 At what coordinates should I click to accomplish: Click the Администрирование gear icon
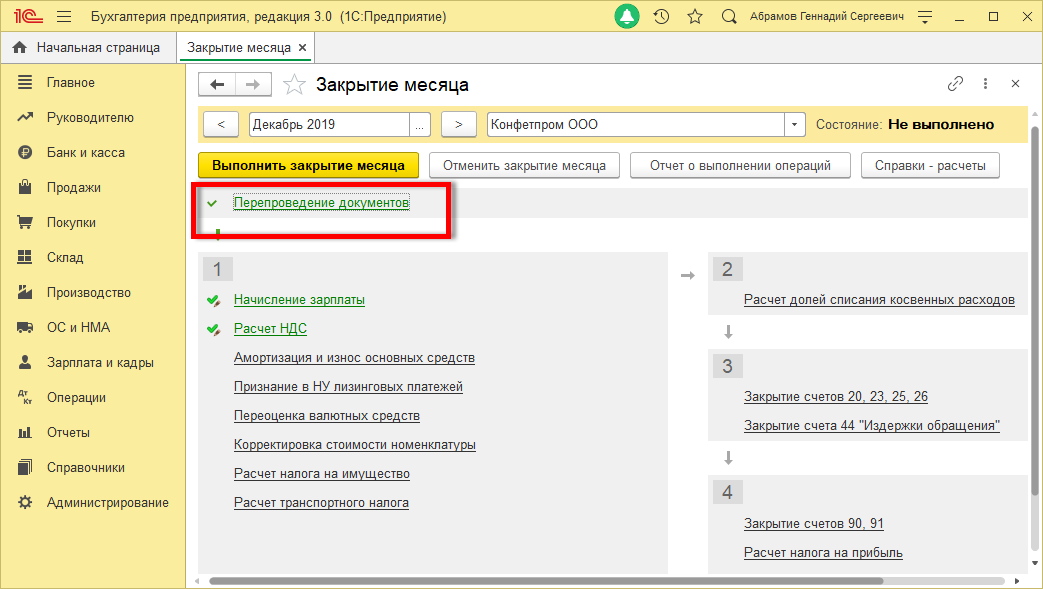(x=25, y=502)
